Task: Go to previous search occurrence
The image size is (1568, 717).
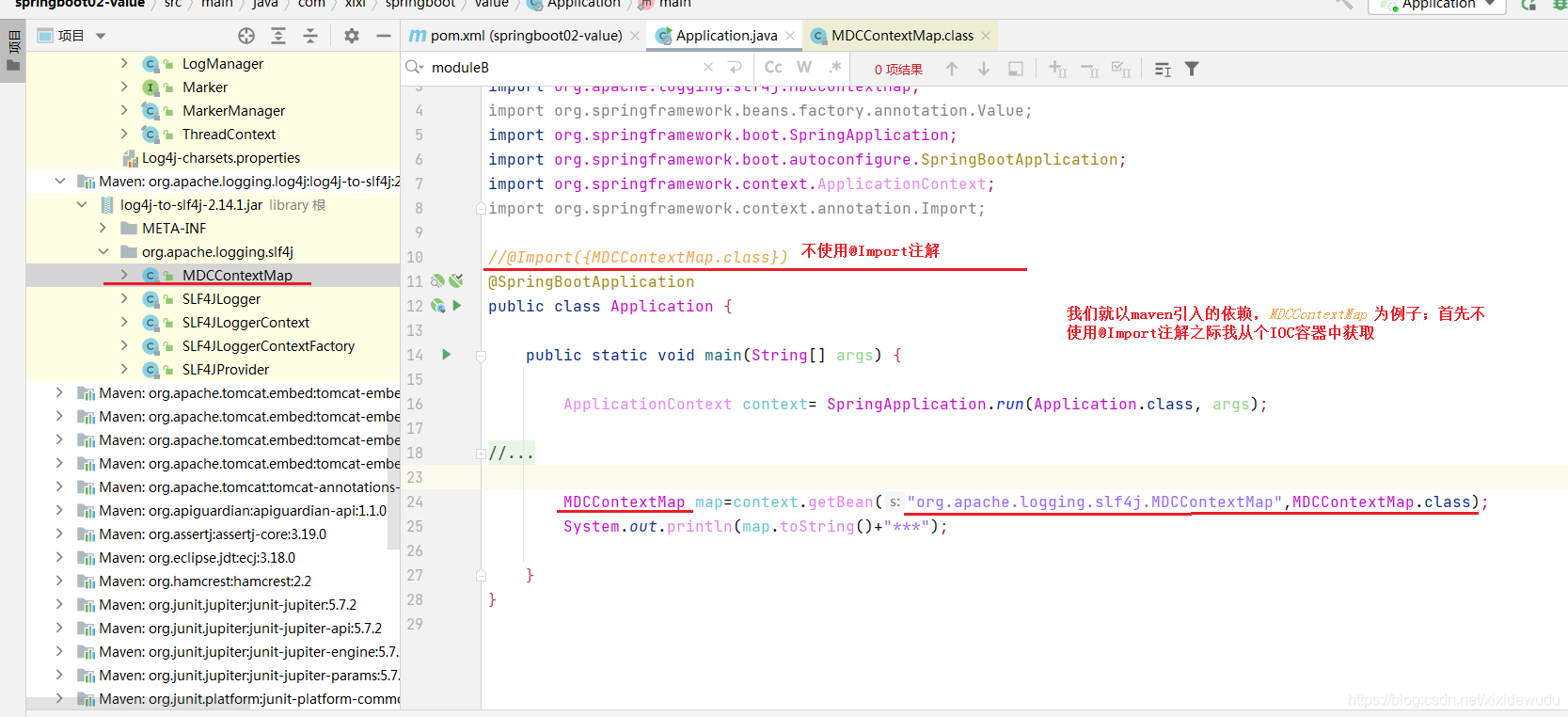Action: (x=952, y=69)
